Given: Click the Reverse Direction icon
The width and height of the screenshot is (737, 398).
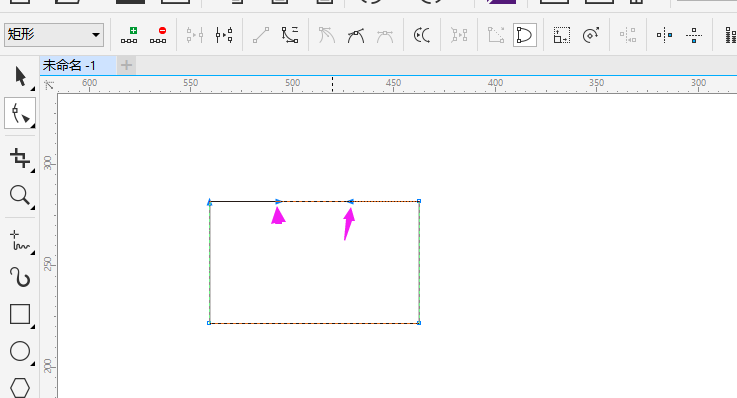Looking at the screenshot, I should [x=422, y=35].
